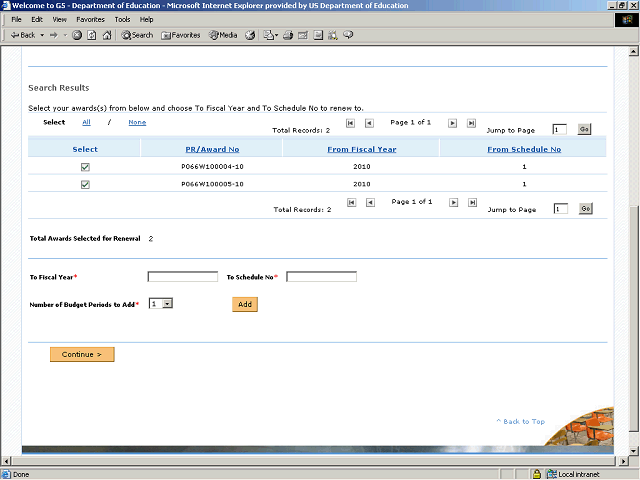Open the Search pane from the toolbar

(x=137, y=35)
